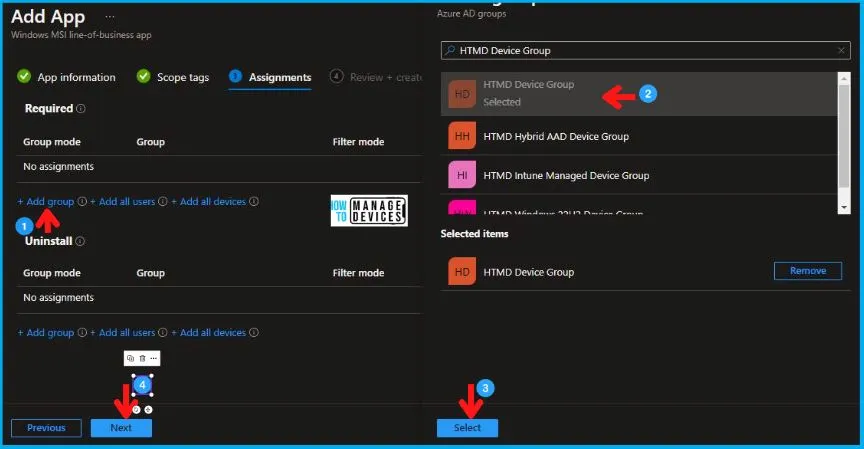Click Add group under Uninstall

click(46, 333)
